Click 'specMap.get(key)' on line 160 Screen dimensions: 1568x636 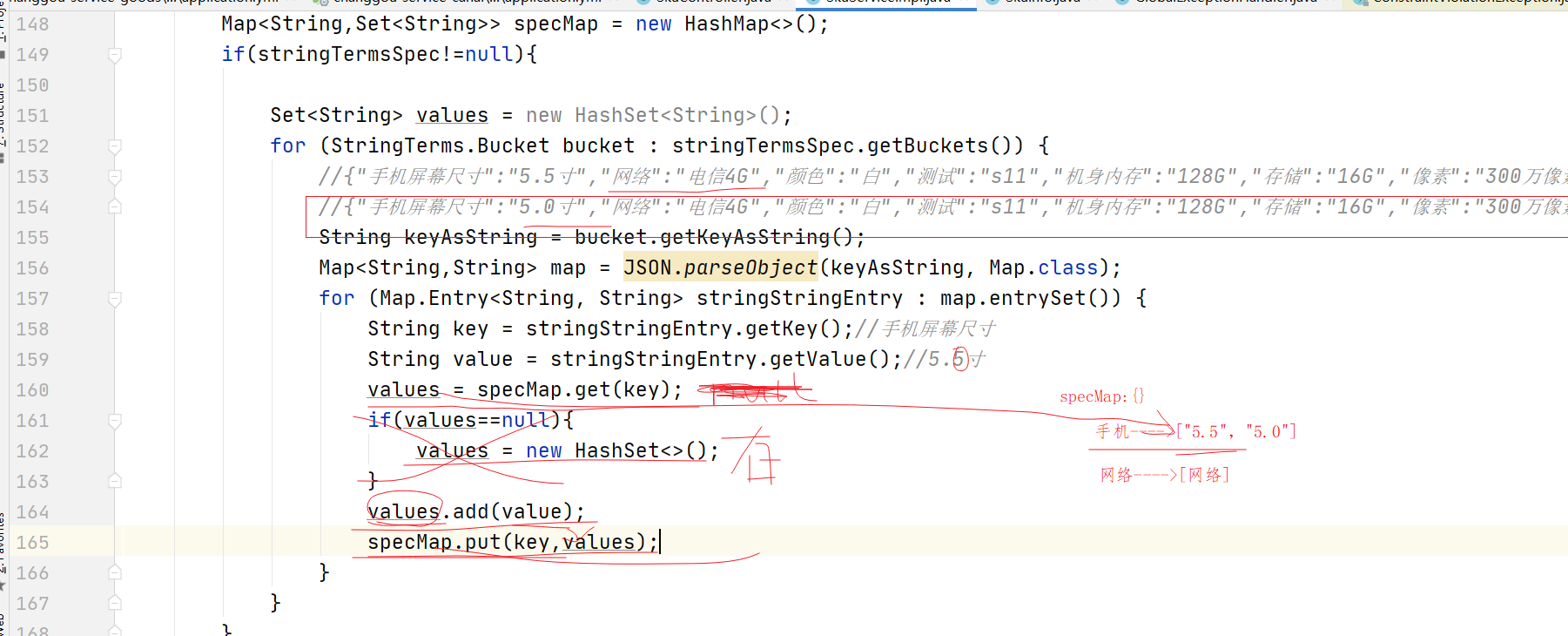574,389
